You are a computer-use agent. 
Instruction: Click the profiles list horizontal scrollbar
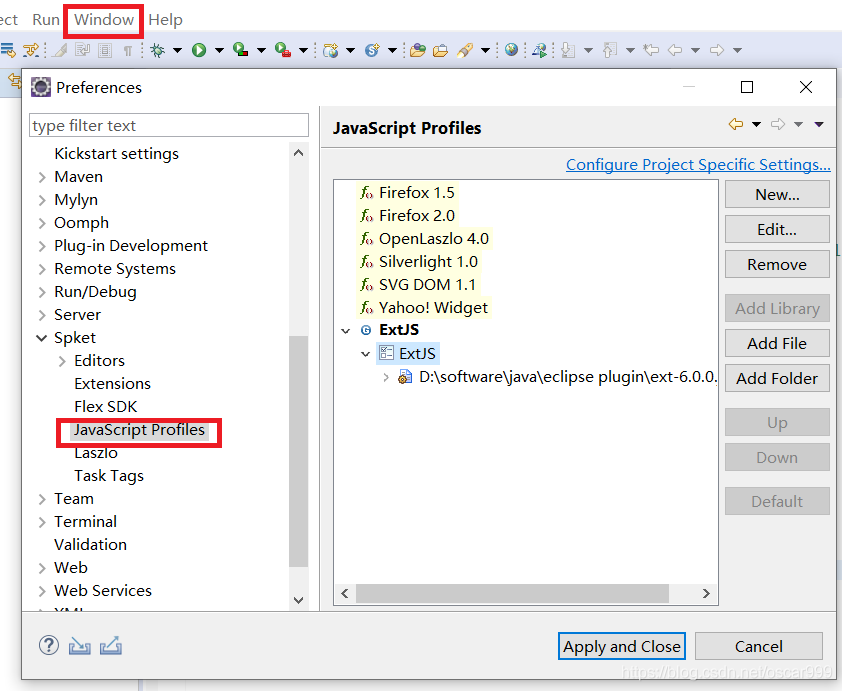click(x=512, y=593)
